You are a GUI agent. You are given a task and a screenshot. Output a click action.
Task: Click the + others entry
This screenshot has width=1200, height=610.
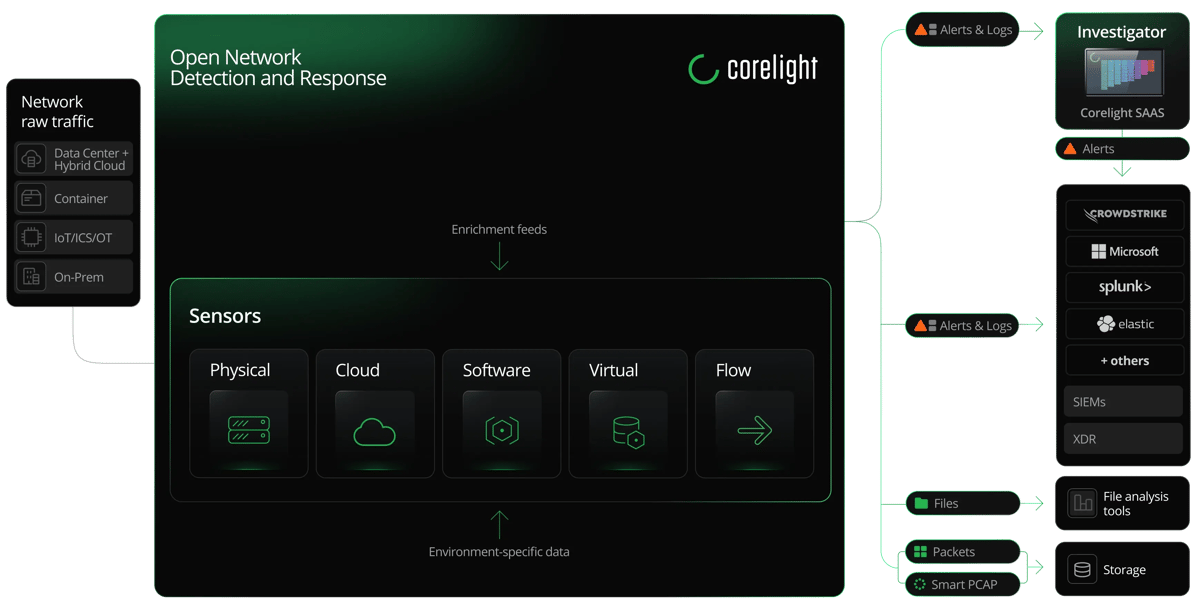click(1124, 361)
